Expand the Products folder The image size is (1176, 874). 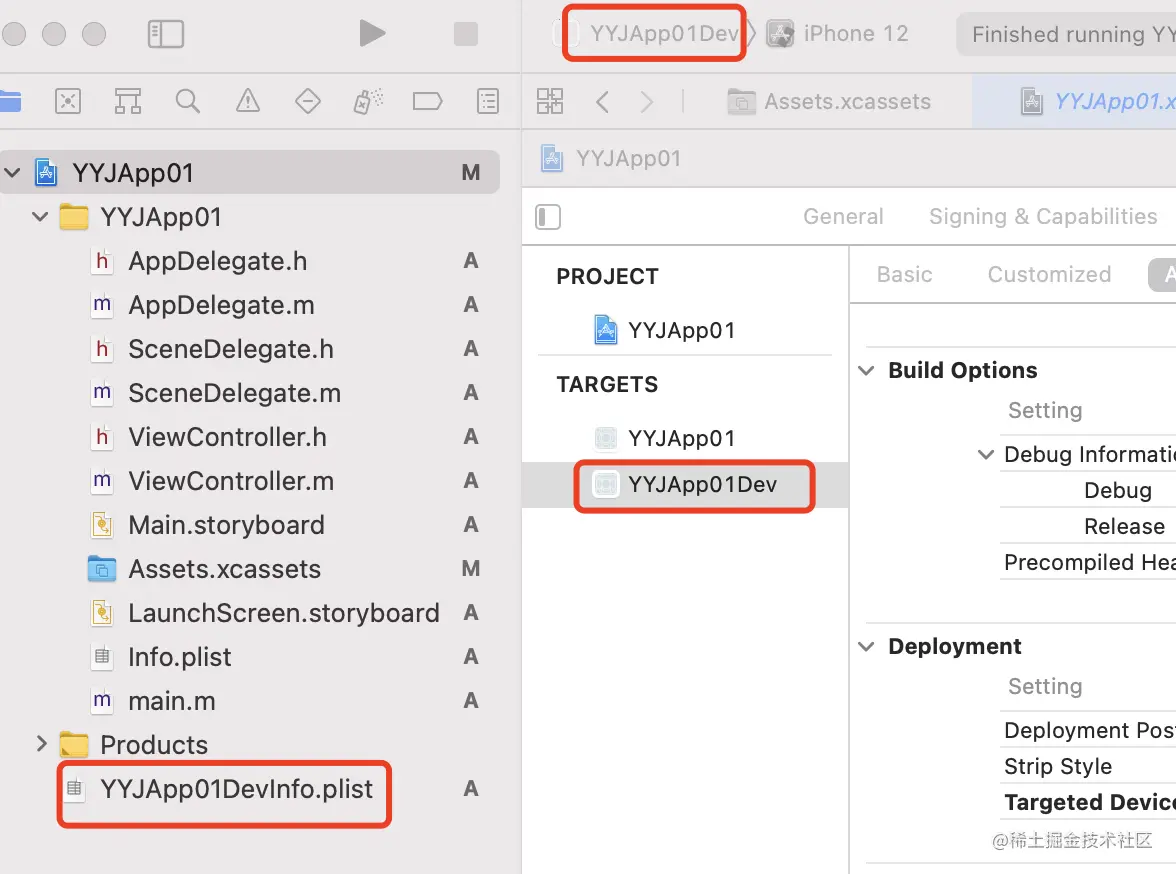tap(41, 744)
